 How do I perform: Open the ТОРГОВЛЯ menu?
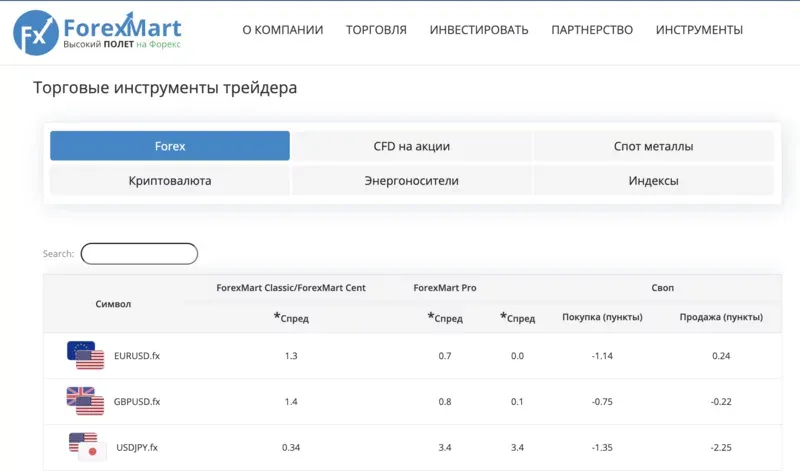tap(377, 30)
